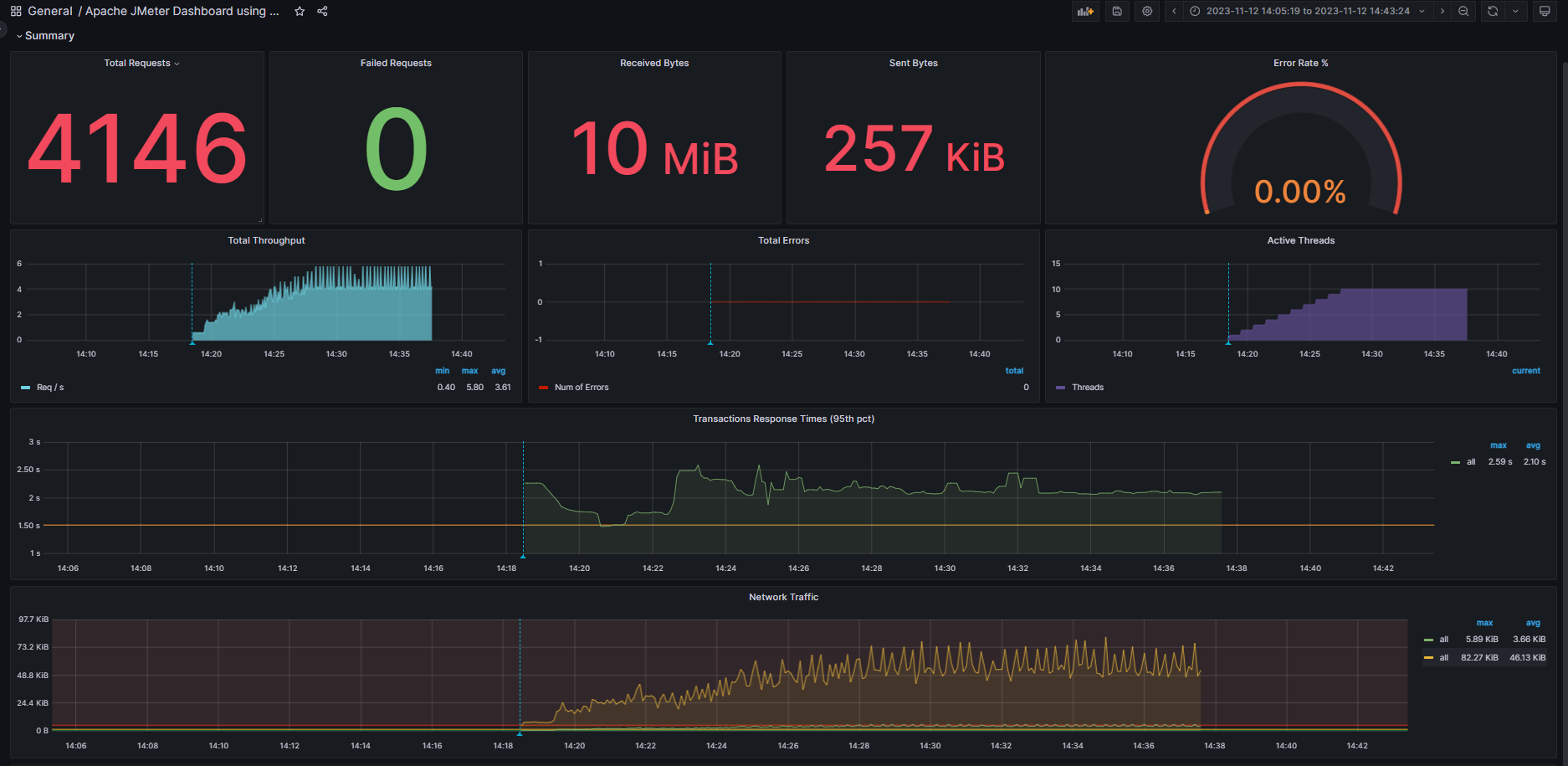Click annotation marker in Total Errors graph
Viewport: 1568px width, 766px height.
point(710,342)
